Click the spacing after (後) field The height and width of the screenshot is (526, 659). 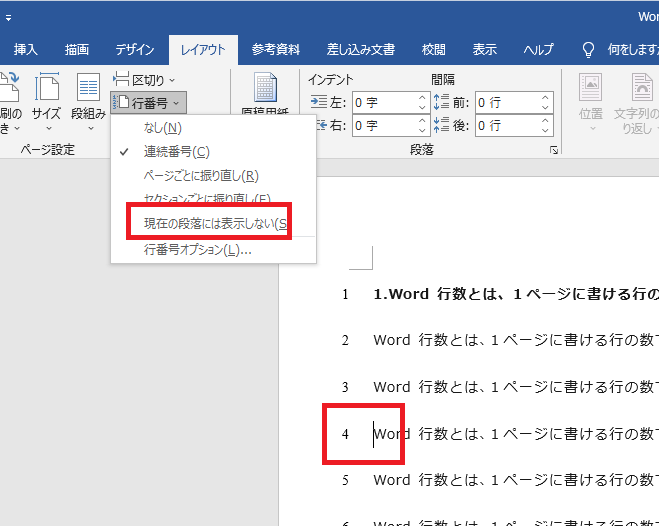coord(507,126)
